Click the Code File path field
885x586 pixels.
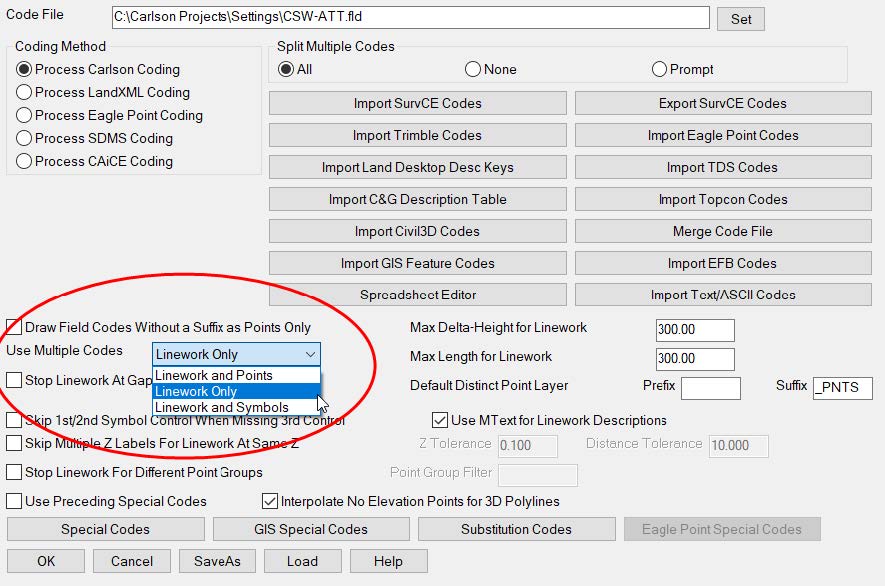click(410, 18)
